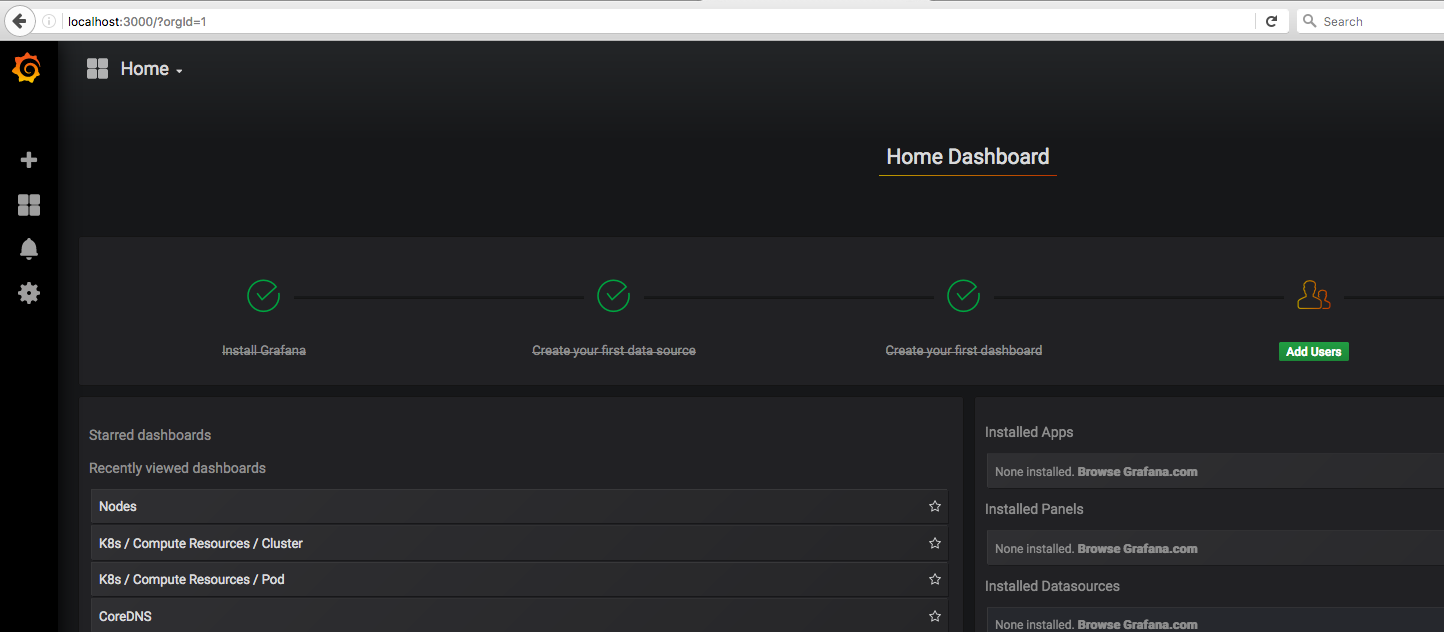Star the Nodes dashboard

tap(934, 507)
